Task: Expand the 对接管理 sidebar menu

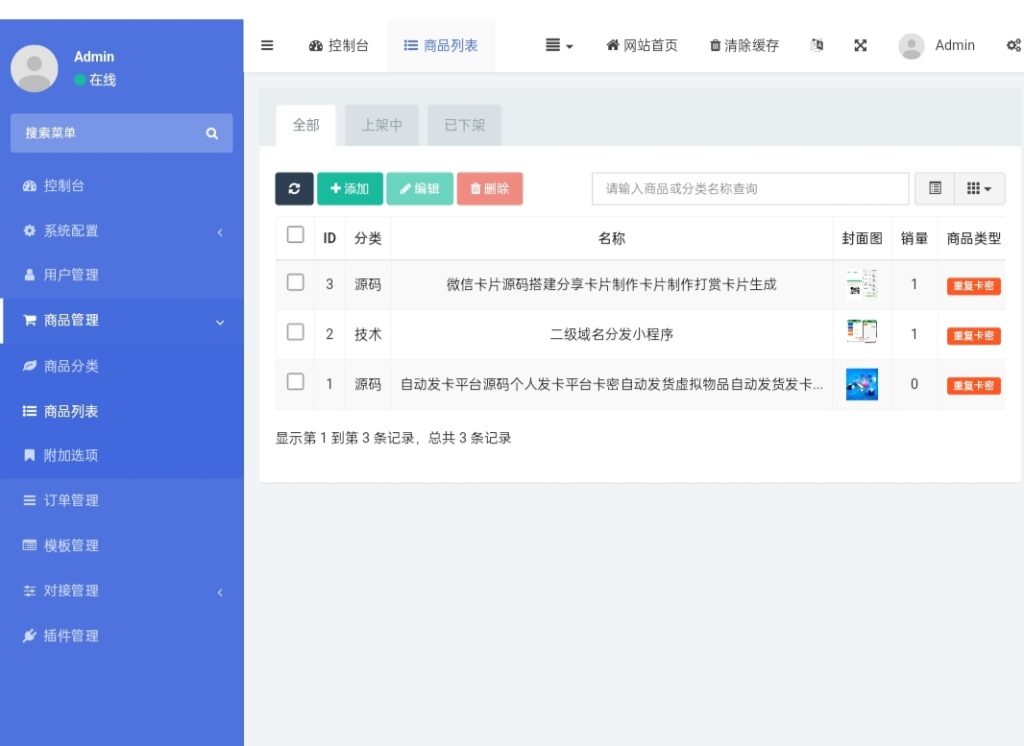Action: (121, 591)
